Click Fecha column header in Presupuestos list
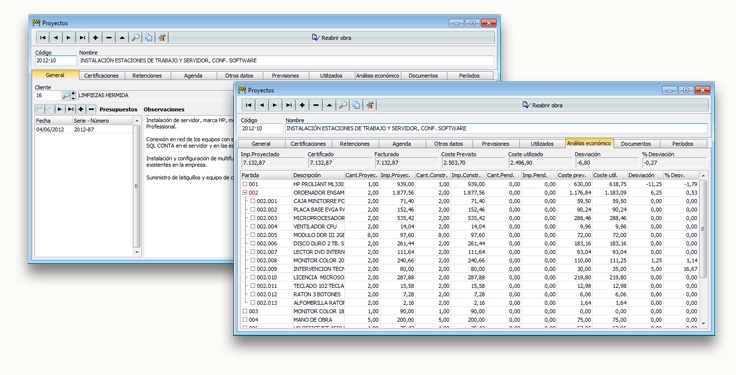This screenshot has width=736, height=375. coord(53,121)
